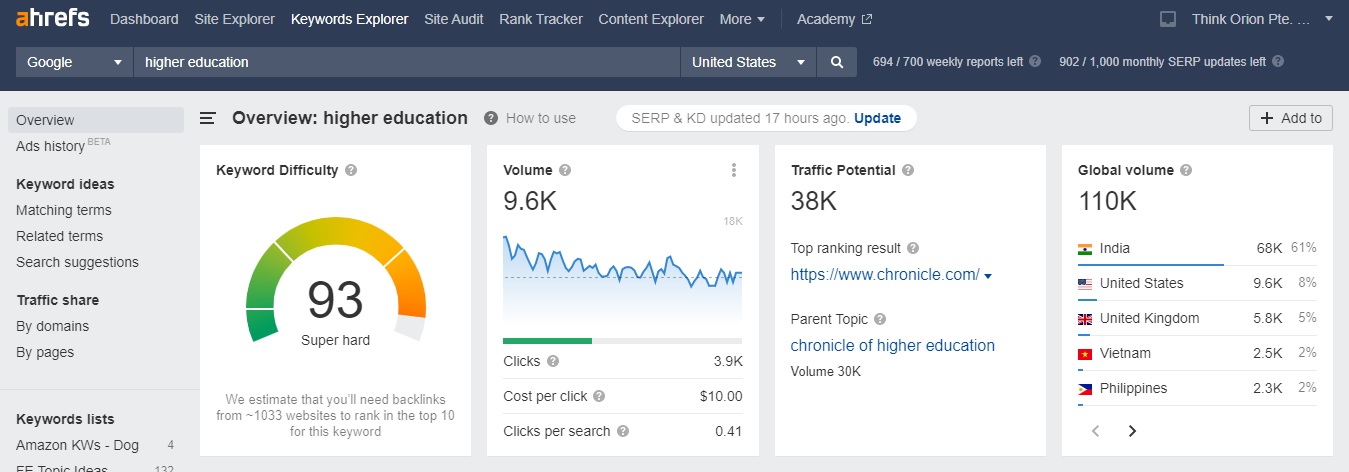Click the Update link for SERP & KD
This screenshot has width=1349, height=472.
(x=877, y=118)
